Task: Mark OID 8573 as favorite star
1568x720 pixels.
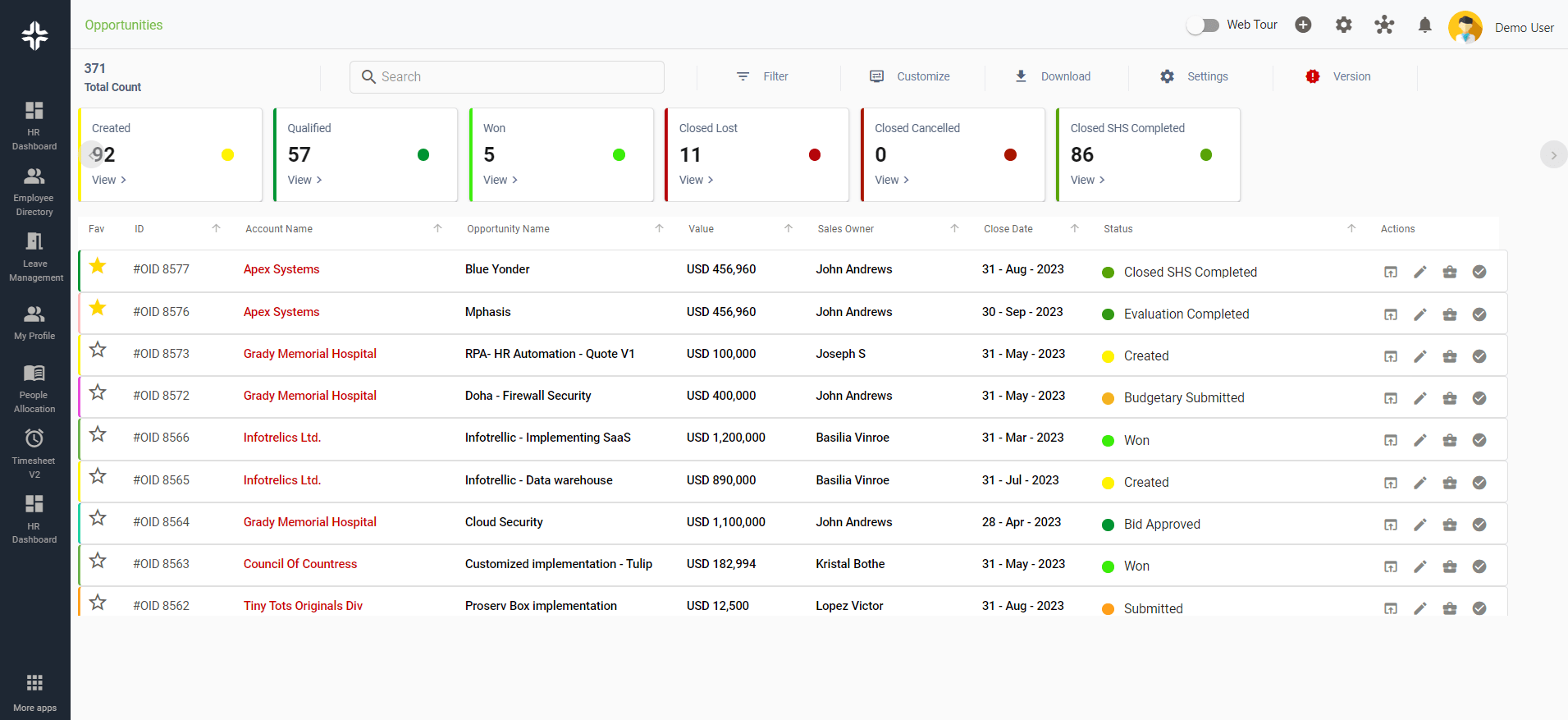Action: pyautogui.click(x=98, y=351)
